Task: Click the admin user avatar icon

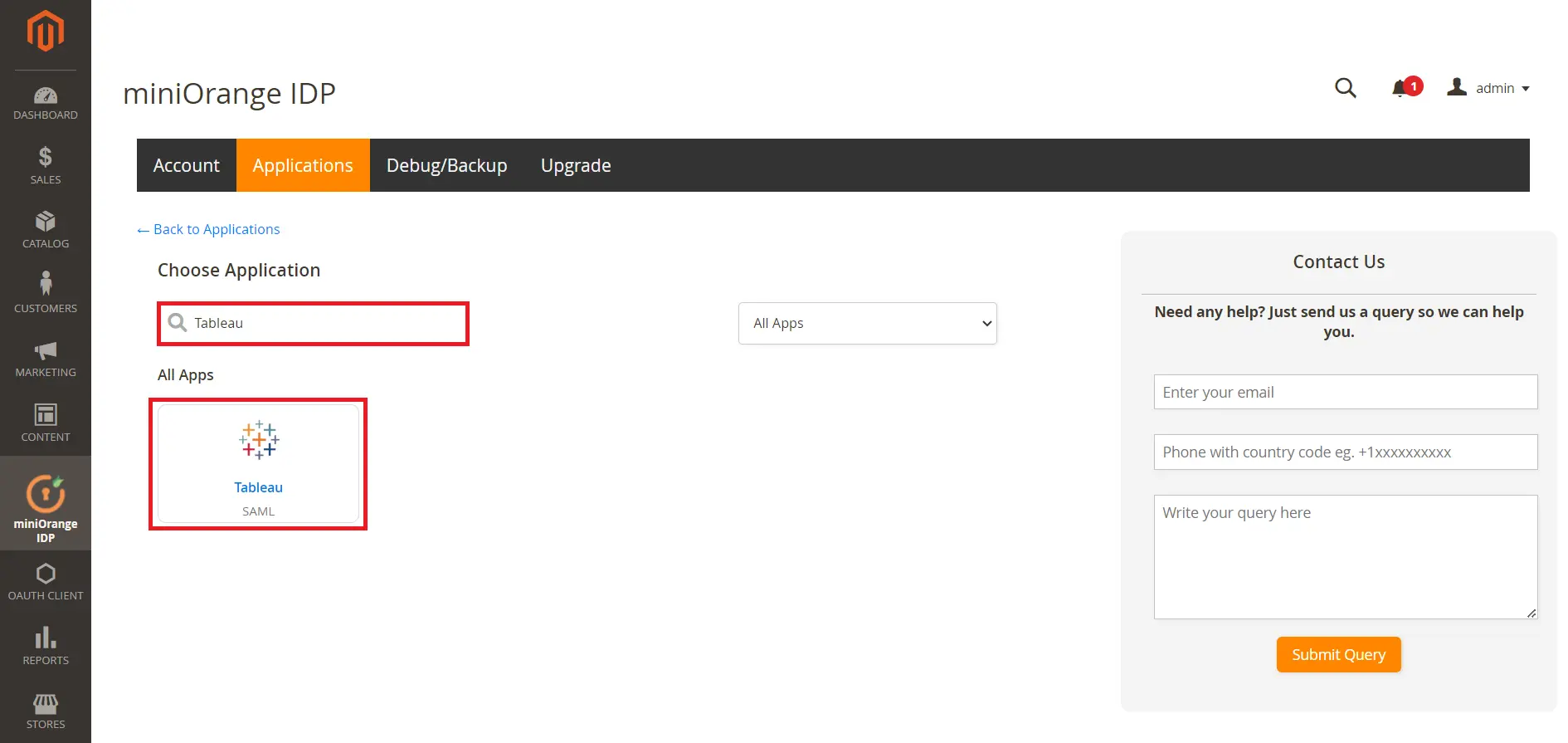Action: (x=1457, y=86)
